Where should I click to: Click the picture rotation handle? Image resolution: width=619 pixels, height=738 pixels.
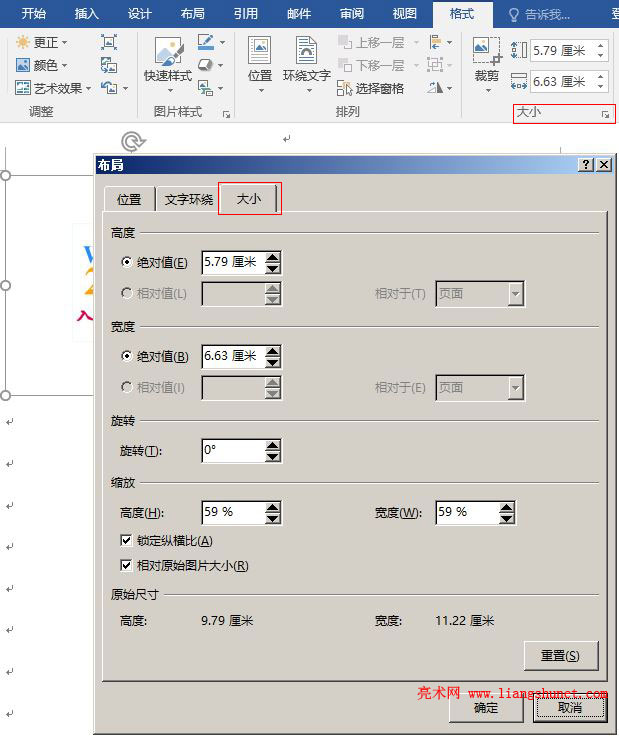(133, 142)
